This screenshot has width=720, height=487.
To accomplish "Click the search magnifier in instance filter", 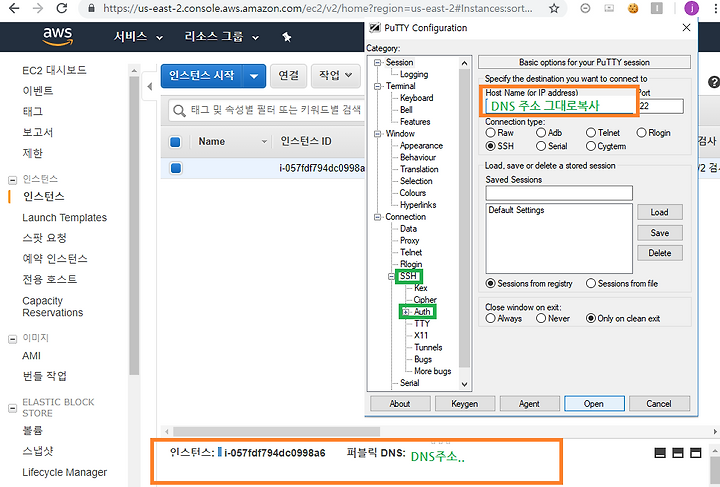I will click(x=179, y=111).
